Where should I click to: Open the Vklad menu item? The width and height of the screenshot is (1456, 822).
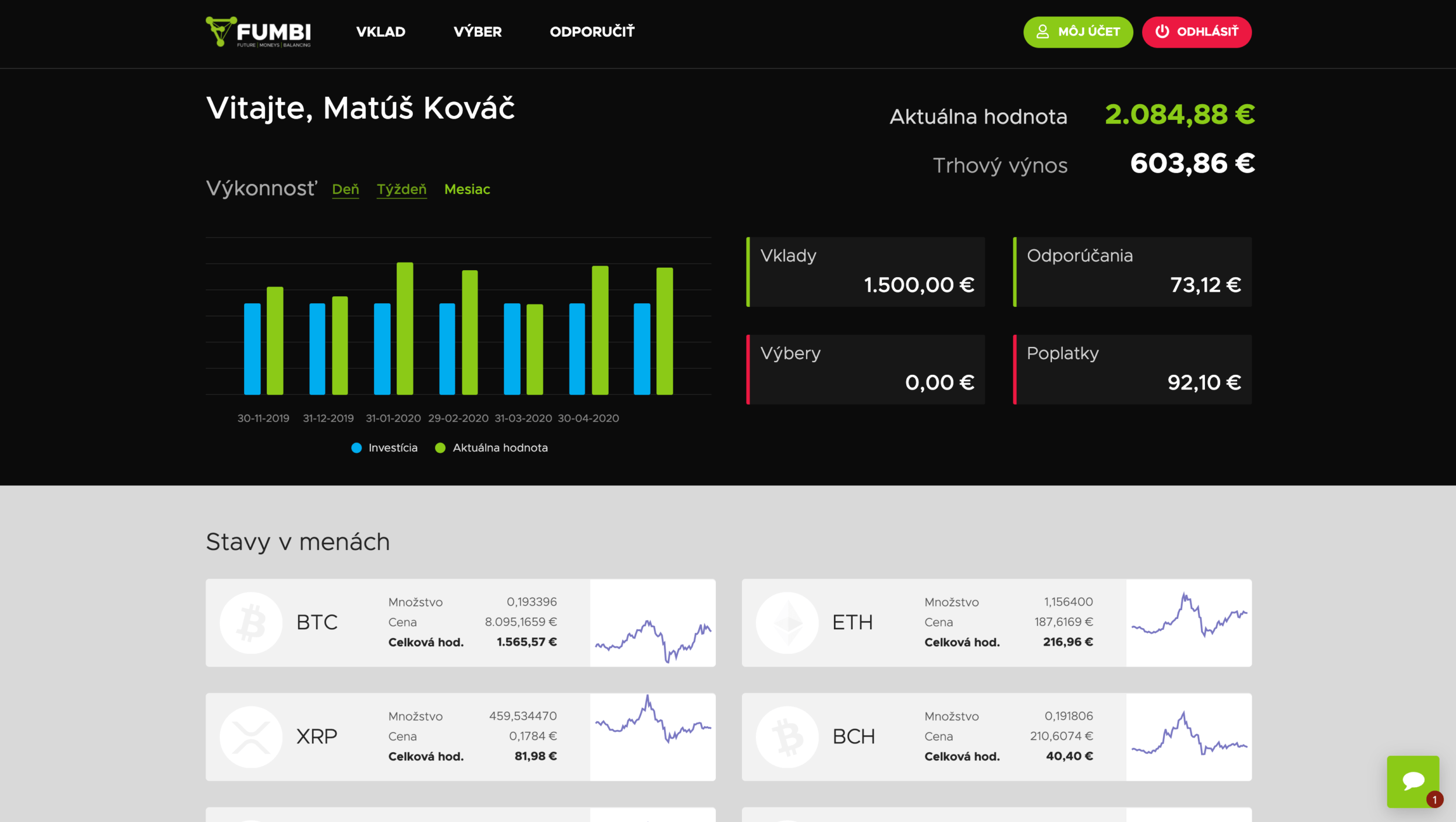pos(380,31)
